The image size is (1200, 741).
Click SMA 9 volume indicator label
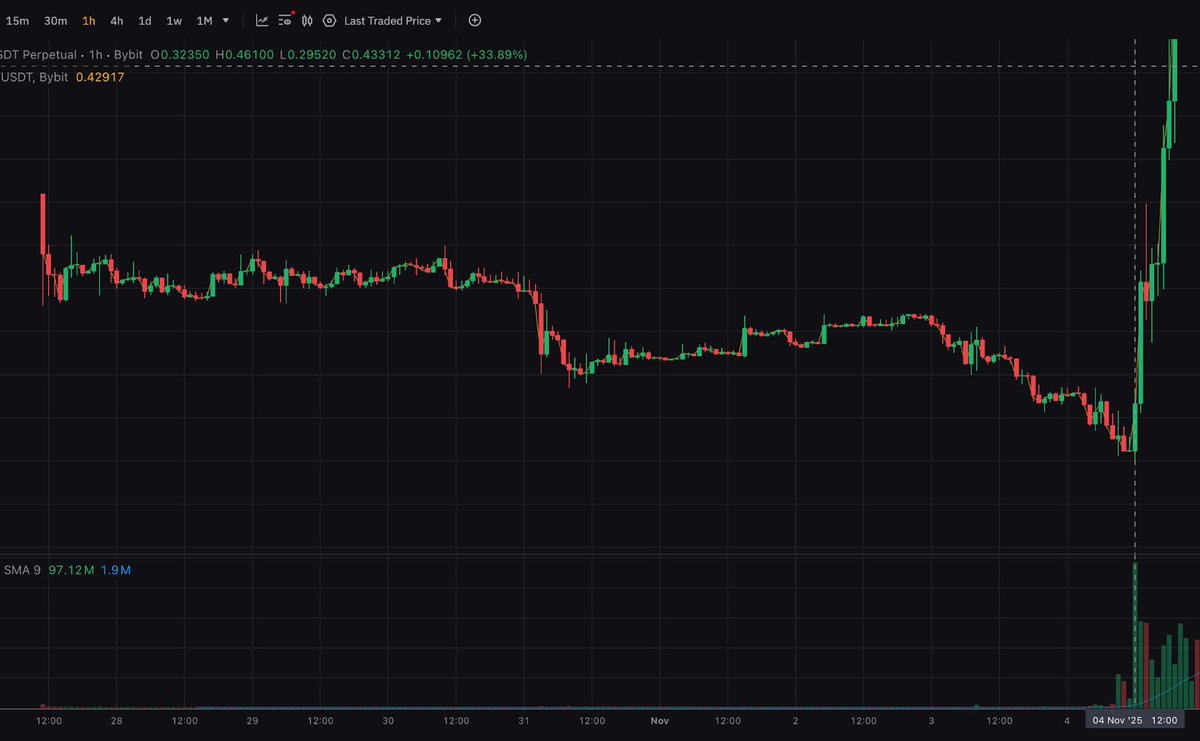21,570
